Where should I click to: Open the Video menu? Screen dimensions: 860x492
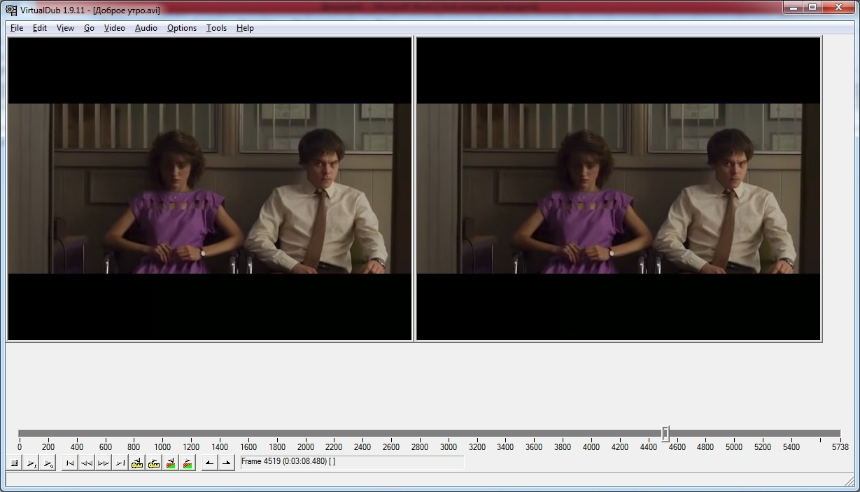point(115,28)
